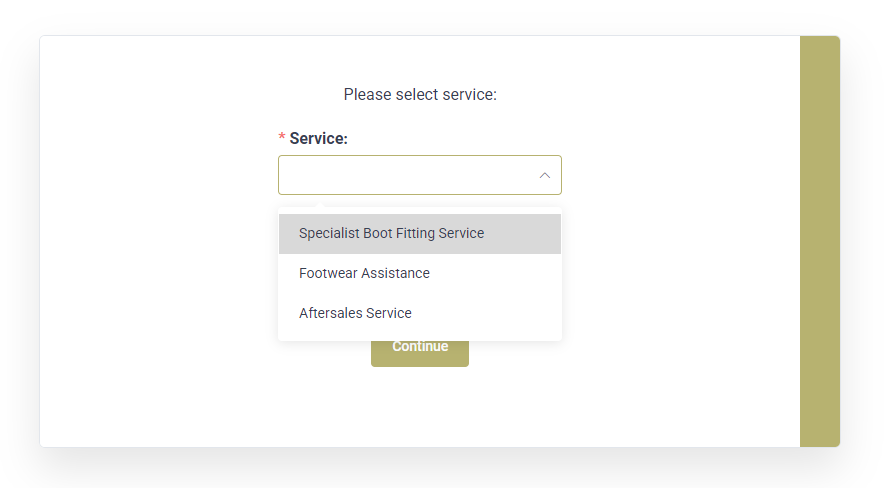Image resolution: width=884 pixels, height=488 pixels.
Task: Choose Footwear Assistance from the list
Action: point(420,273)
